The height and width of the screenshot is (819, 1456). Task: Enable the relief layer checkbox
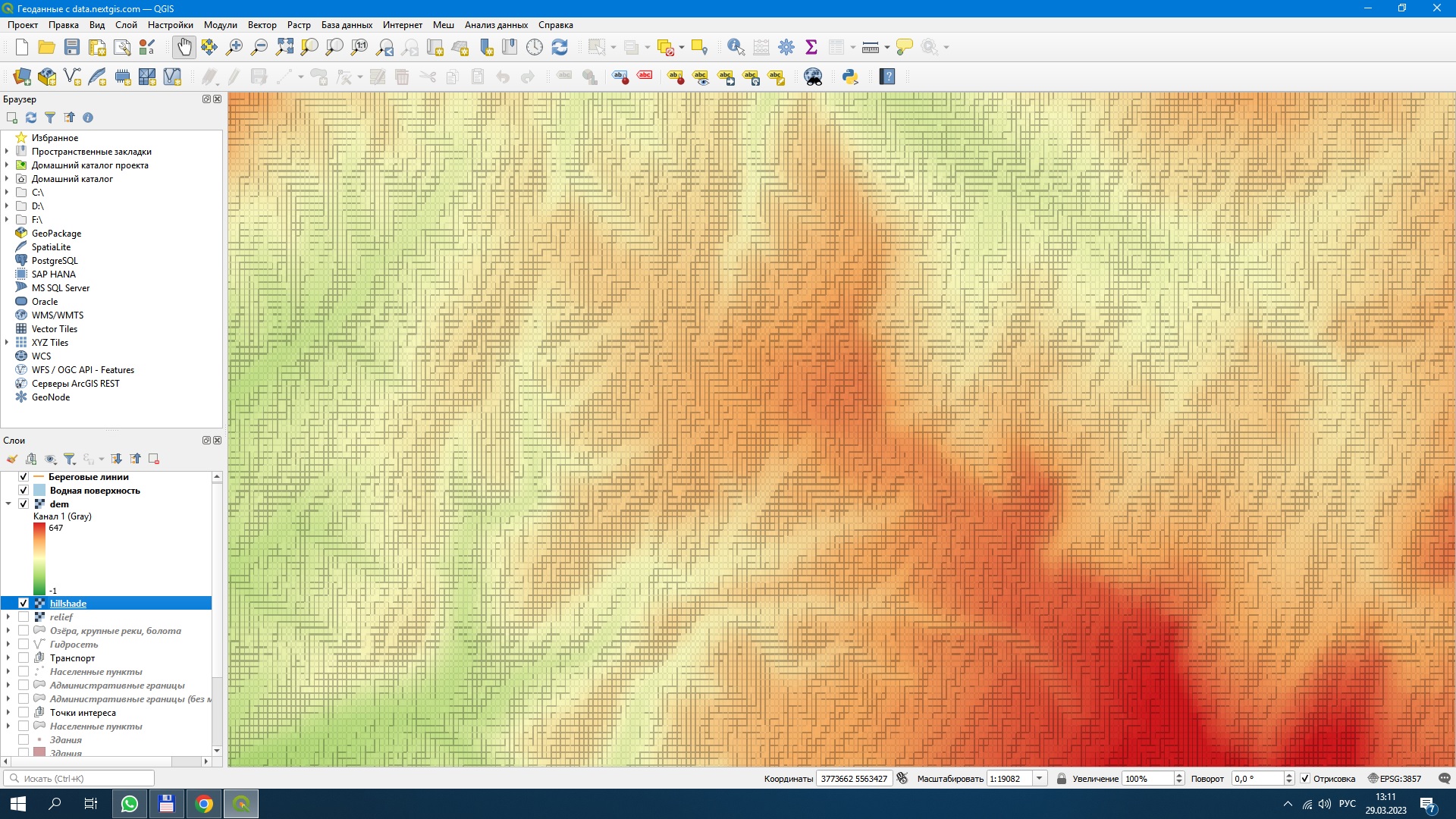pos(24,617)
